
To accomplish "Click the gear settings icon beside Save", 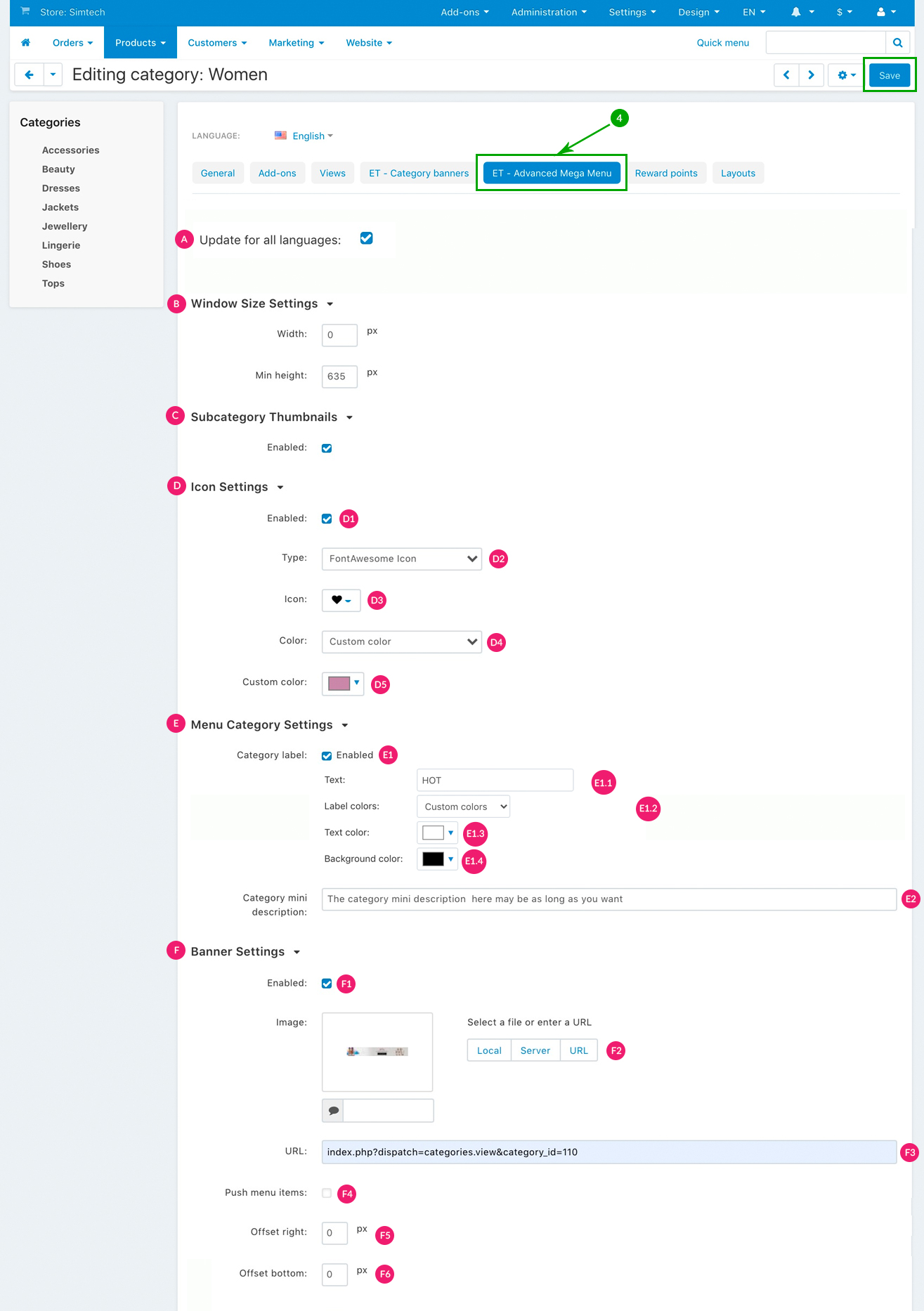I will pos(846,75).
